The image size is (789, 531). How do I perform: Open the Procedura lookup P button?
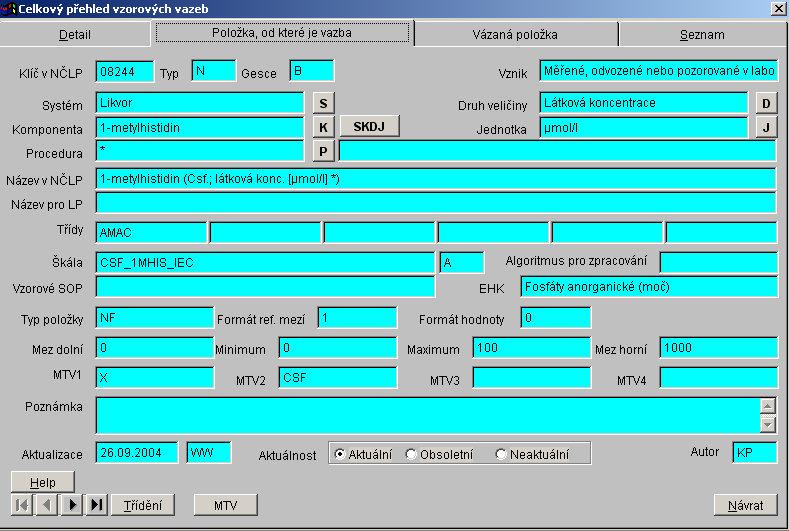coord(323,151)
